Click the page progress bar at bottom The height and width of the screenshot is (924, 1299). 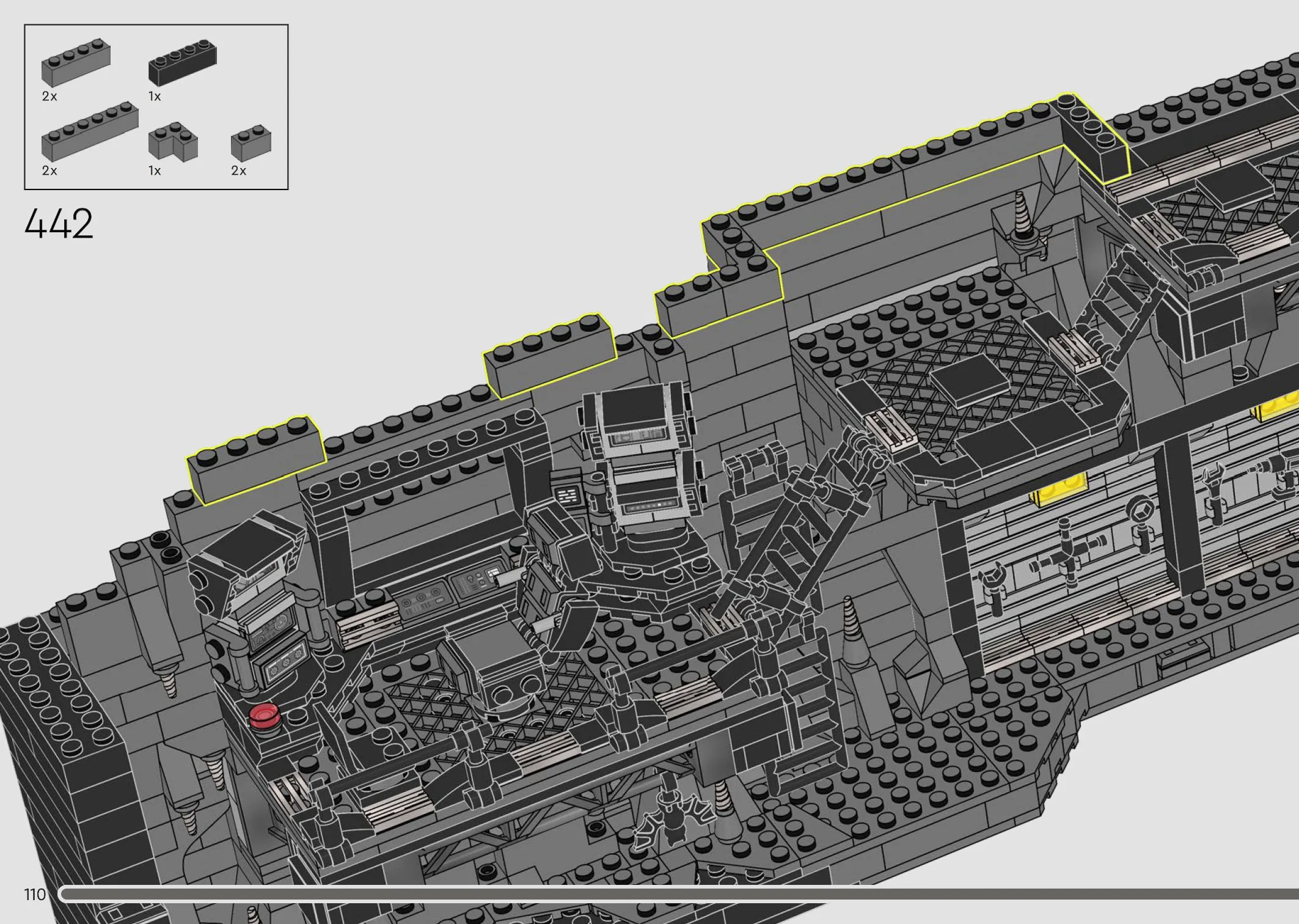[x=678, y=895]
